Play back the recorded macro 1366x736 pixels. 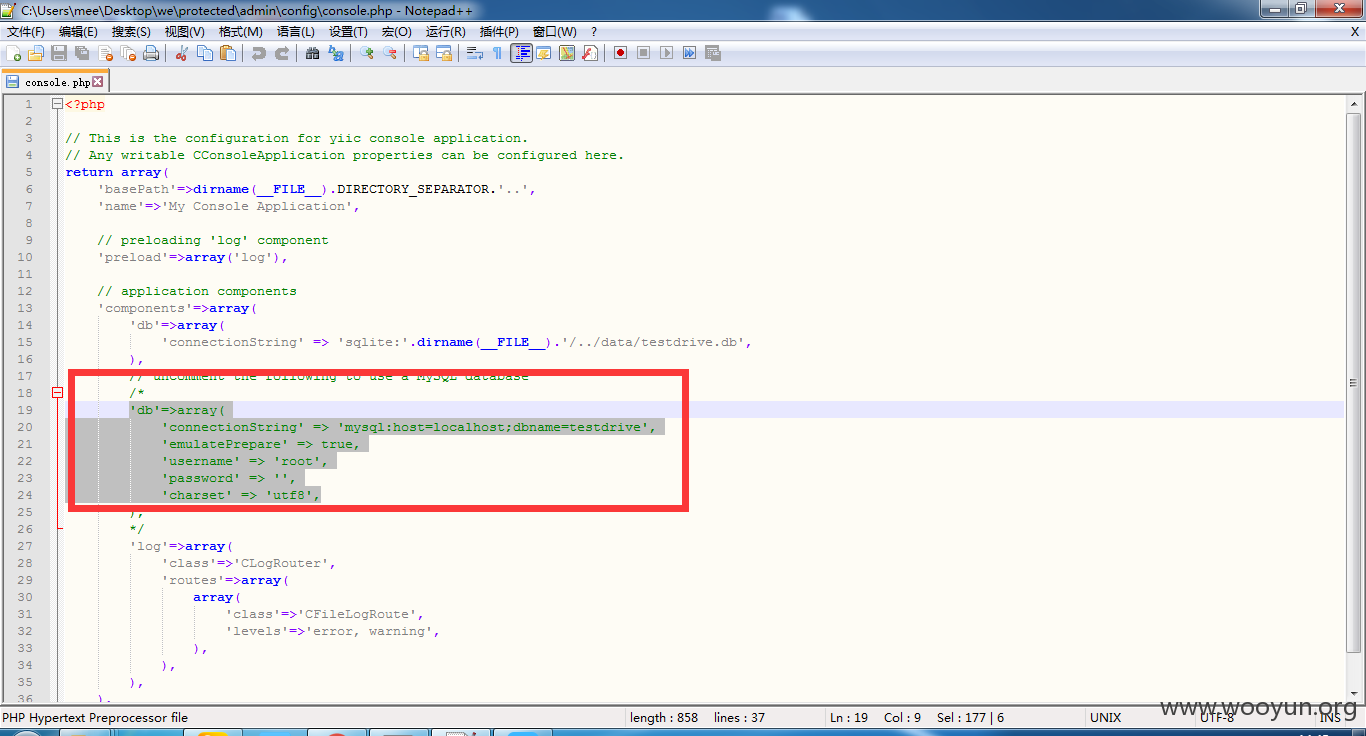667,53
